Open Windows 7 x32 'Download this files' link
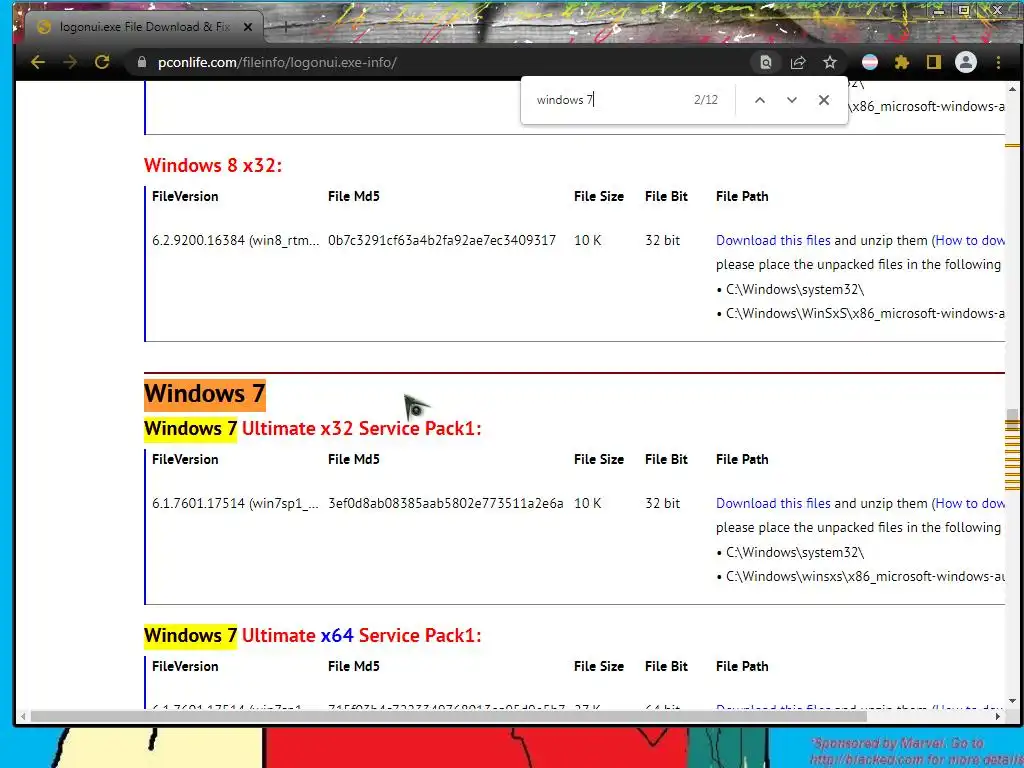This screenshot has height=768, width=1024. (773, 504)
